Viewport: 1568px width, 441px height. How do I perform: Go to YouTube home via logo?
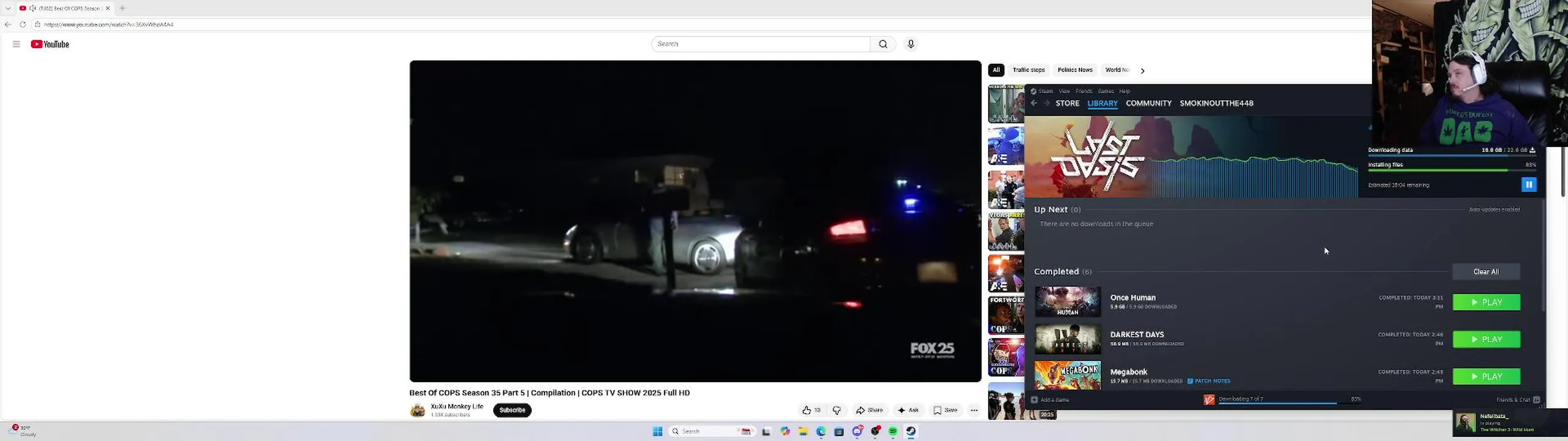tap(50, 44)
